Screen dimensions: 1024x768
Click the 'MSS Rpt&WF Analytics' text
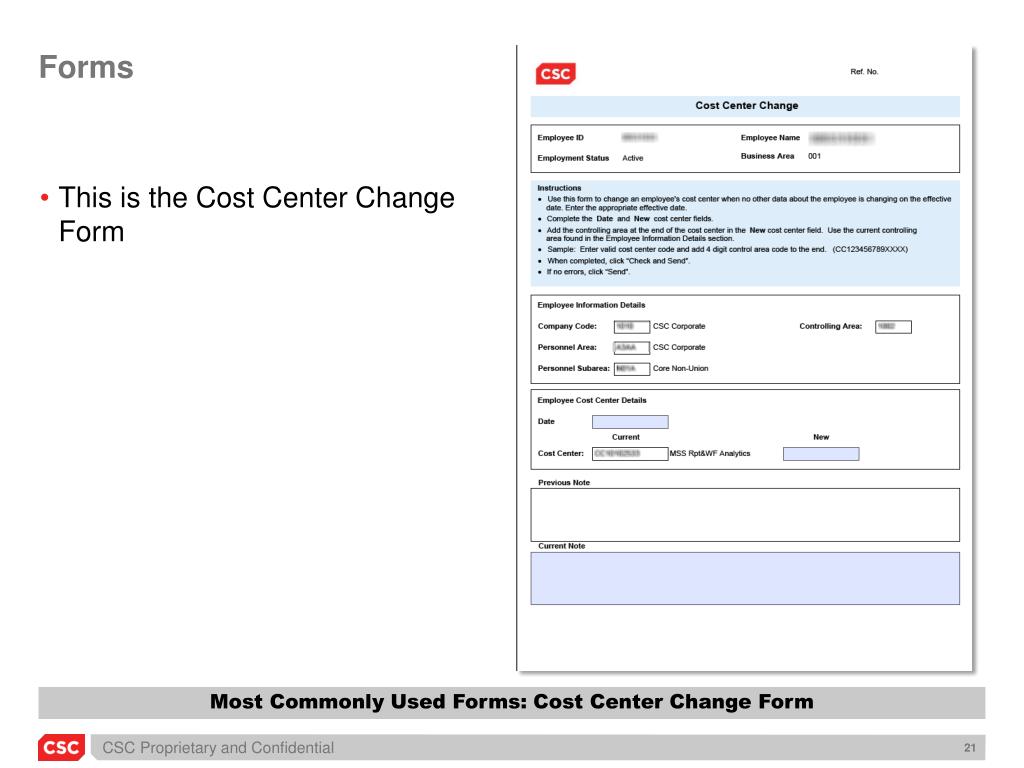point(710,453)
